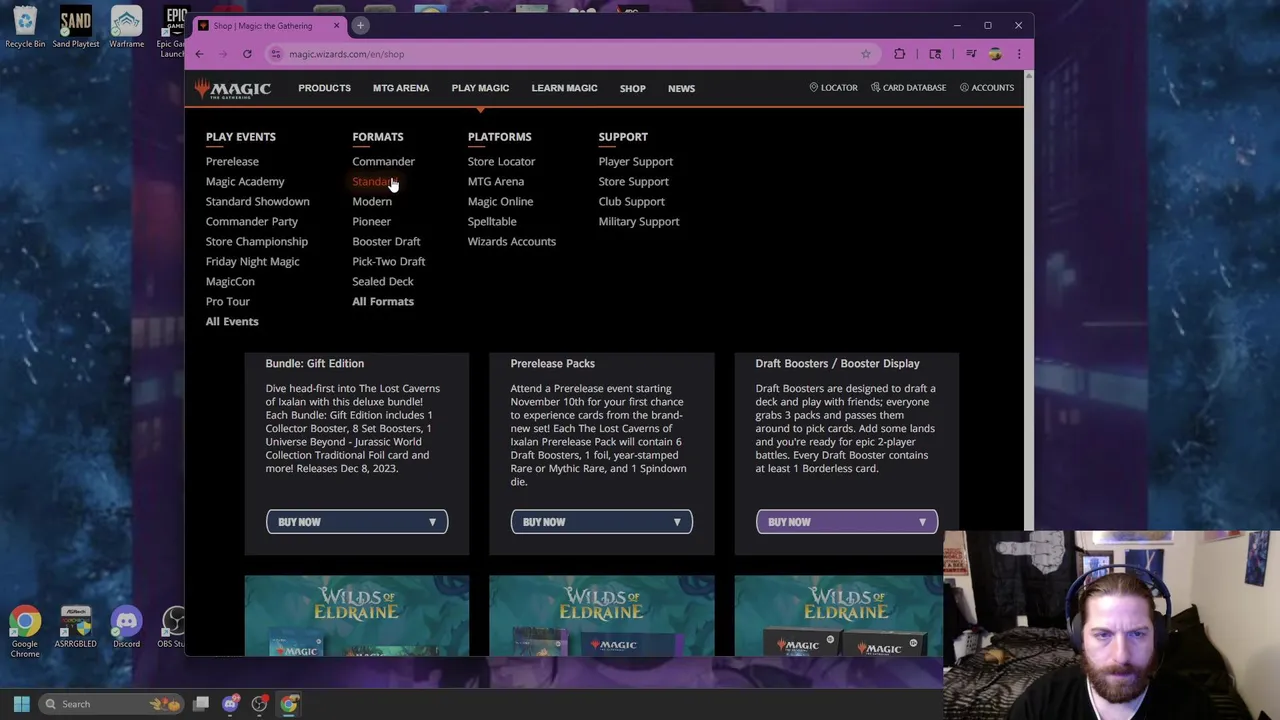Open the Locator pin icon link
The image size is (1280, 720).
point(833,88)
